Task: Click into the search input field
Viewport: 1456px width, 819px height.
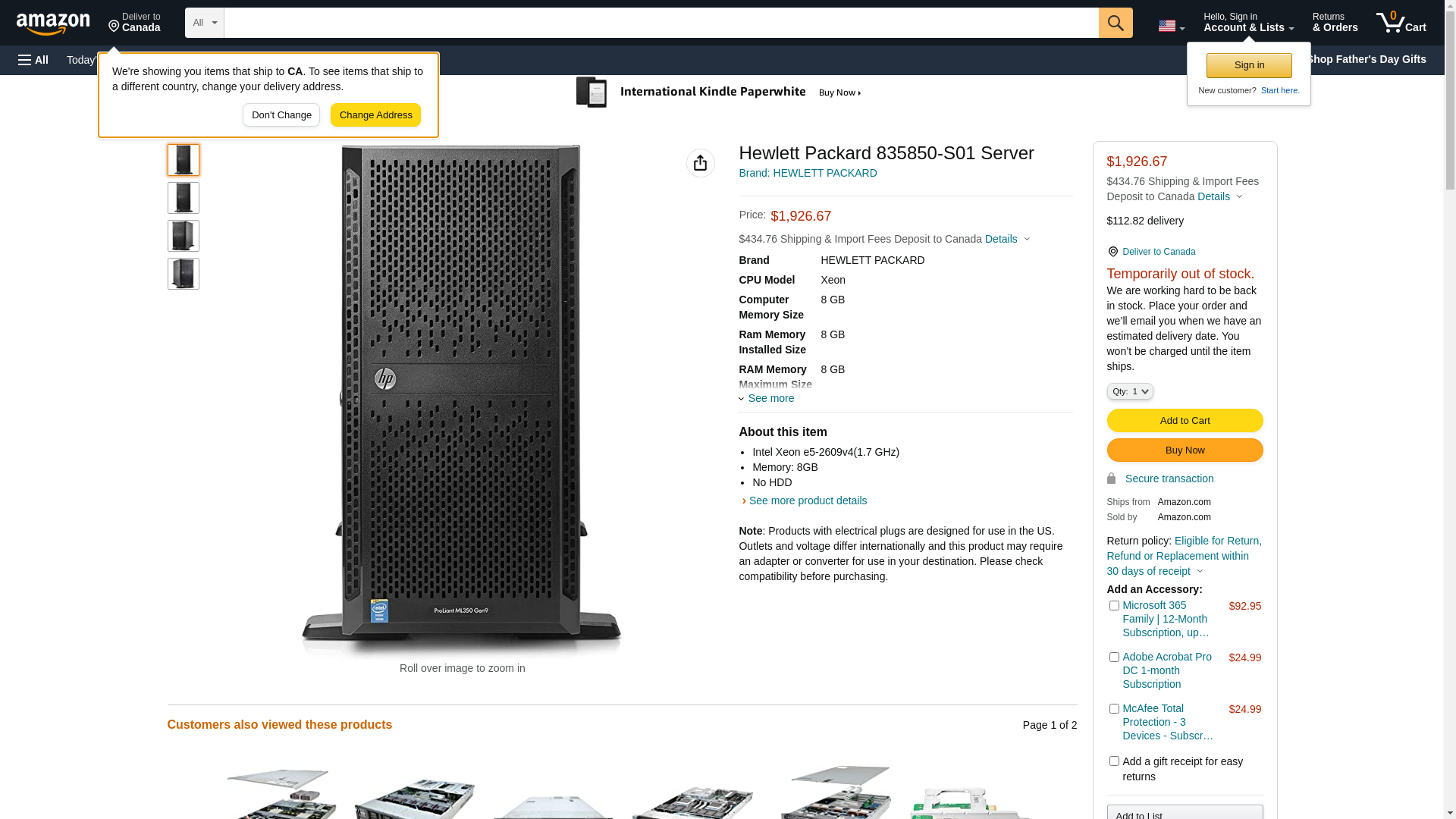Action: tap(661, 23)
